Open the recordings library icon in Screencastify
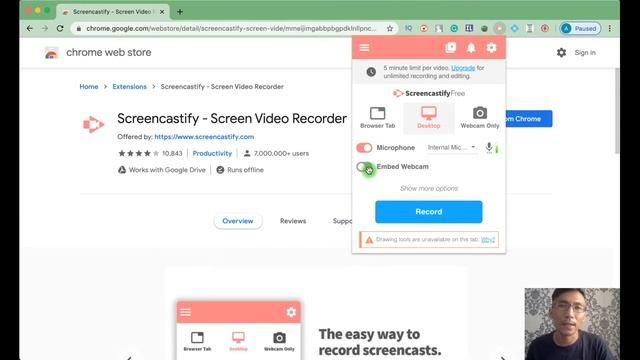 click(x=451, y=48)
